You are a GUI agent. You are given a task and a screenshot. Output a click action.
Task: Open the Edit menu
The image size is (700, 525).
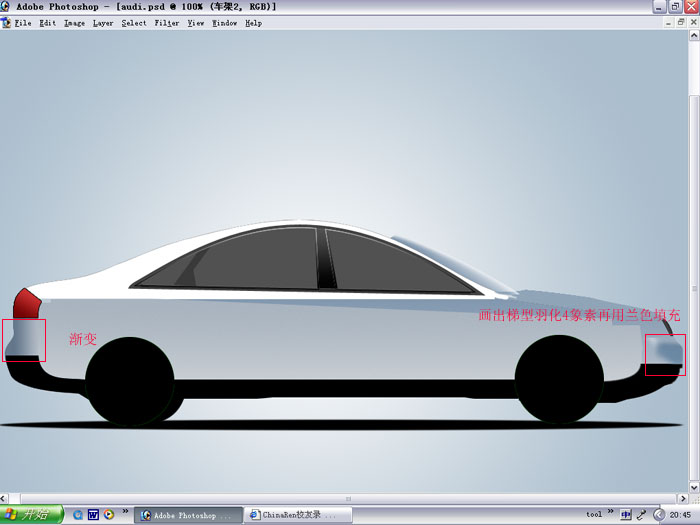click(x=48, y=23)
